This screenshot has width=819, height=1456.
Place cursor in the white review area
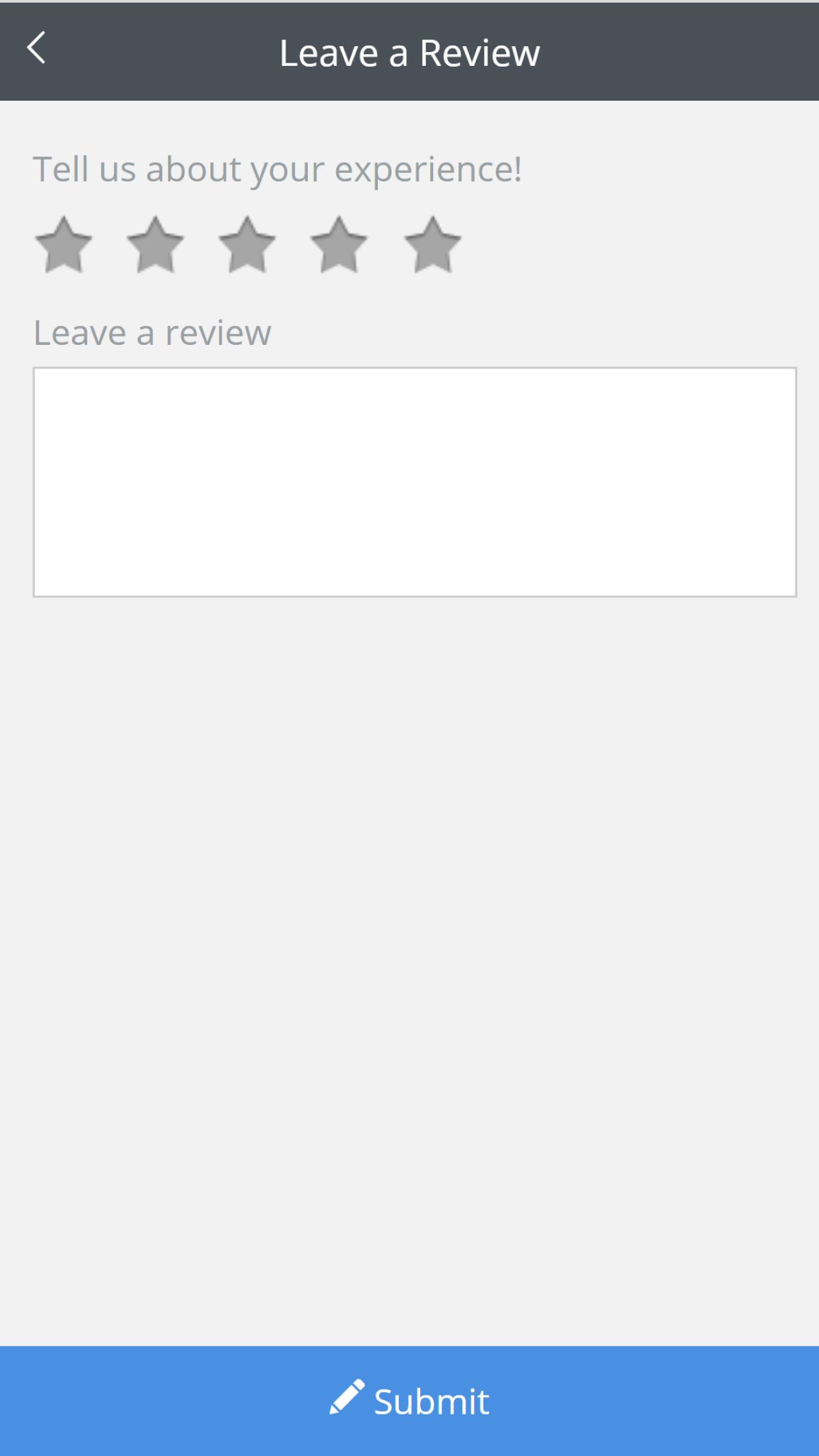coord(415,482)
